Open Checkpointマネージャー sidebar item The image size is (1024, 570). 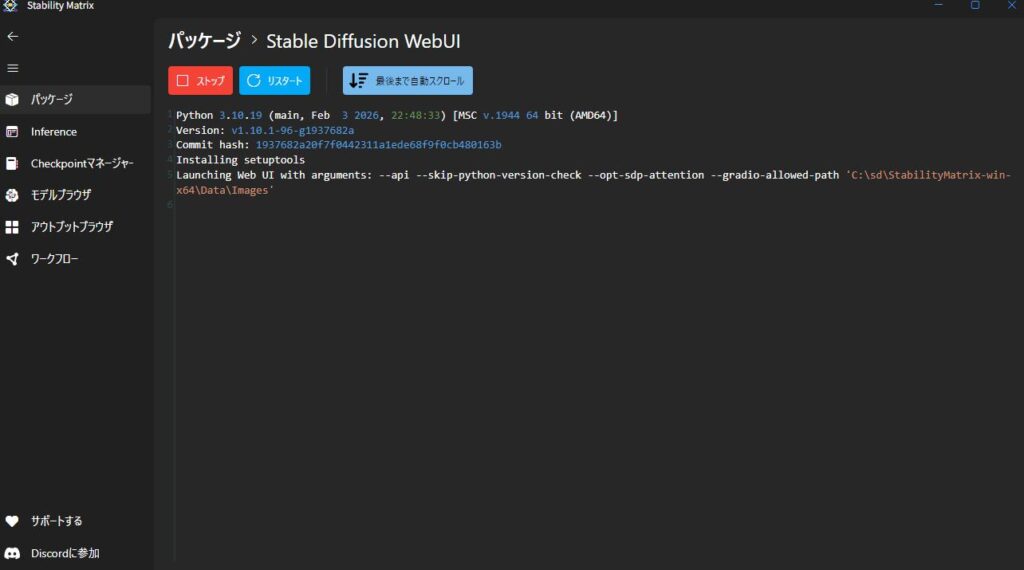76,163
